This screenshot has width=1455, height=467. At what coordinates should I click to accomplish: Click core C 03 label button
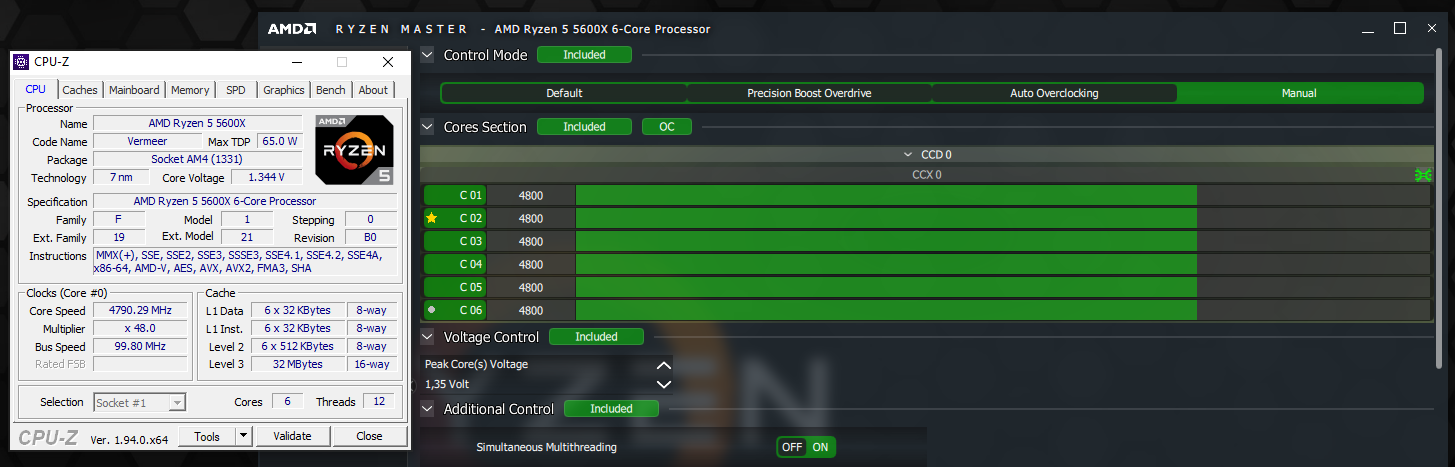tap(455, 241)
